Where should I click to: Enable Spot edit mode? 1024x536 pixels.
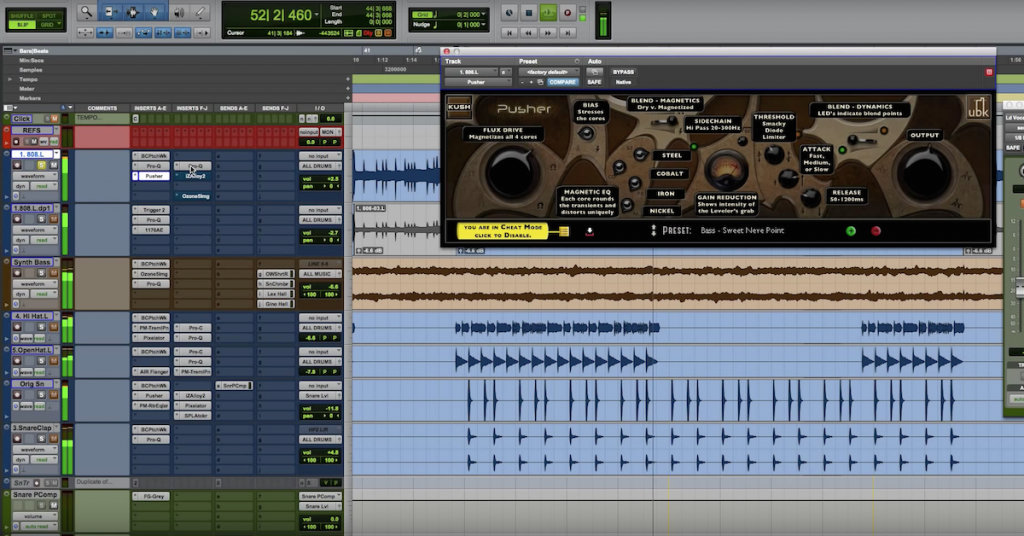pyautogui.click(x=48, y=15)
